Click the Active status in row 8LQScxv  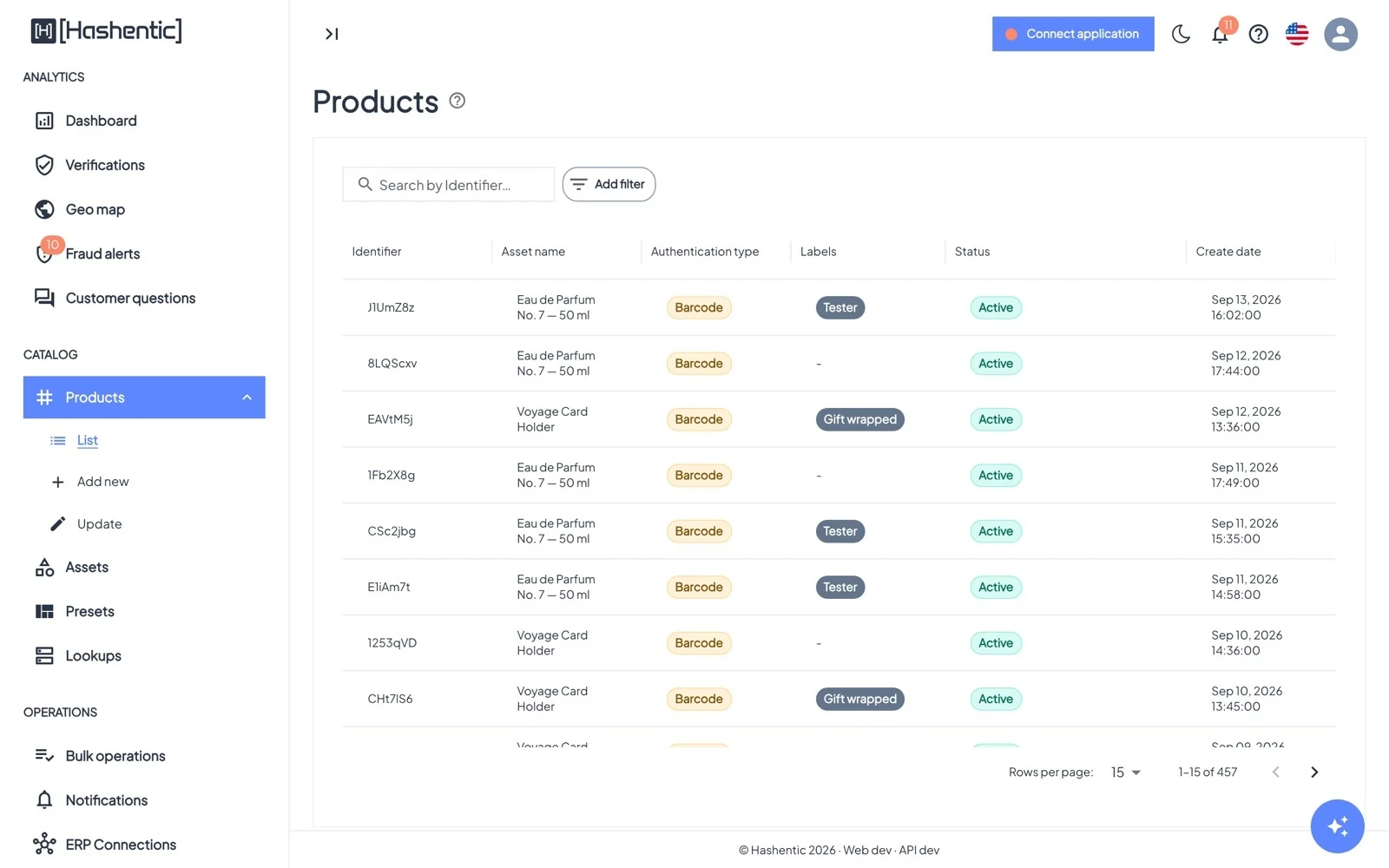point(996,364)
